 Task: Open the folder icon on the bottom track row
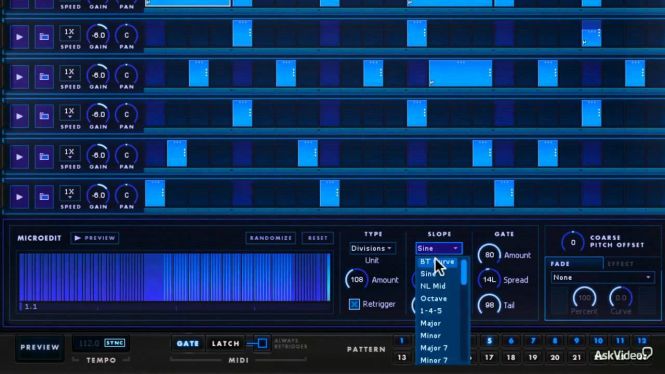[44, 197]
